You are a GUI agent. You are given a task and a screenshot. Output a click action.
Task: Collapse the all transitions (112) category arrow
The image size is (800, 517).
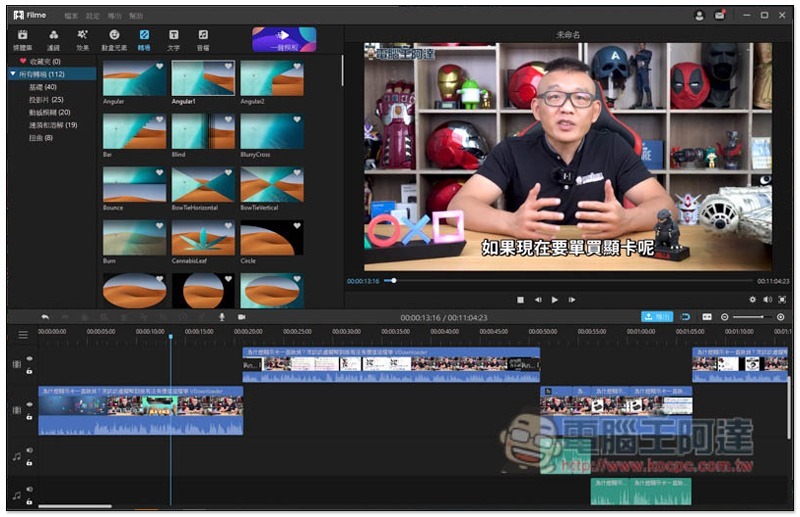13,74
